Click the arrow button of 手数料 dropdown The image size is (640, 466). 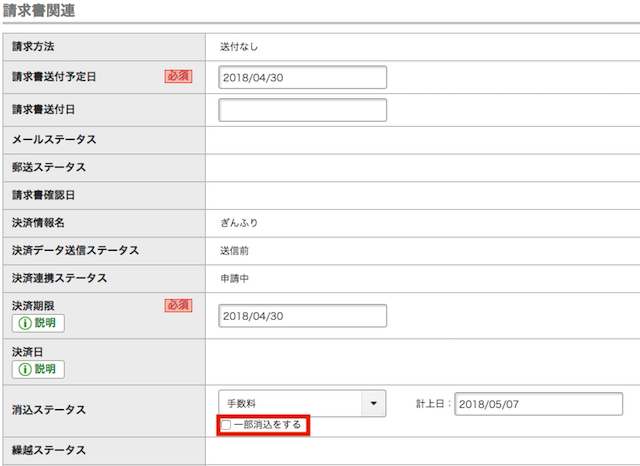point(373,403)
